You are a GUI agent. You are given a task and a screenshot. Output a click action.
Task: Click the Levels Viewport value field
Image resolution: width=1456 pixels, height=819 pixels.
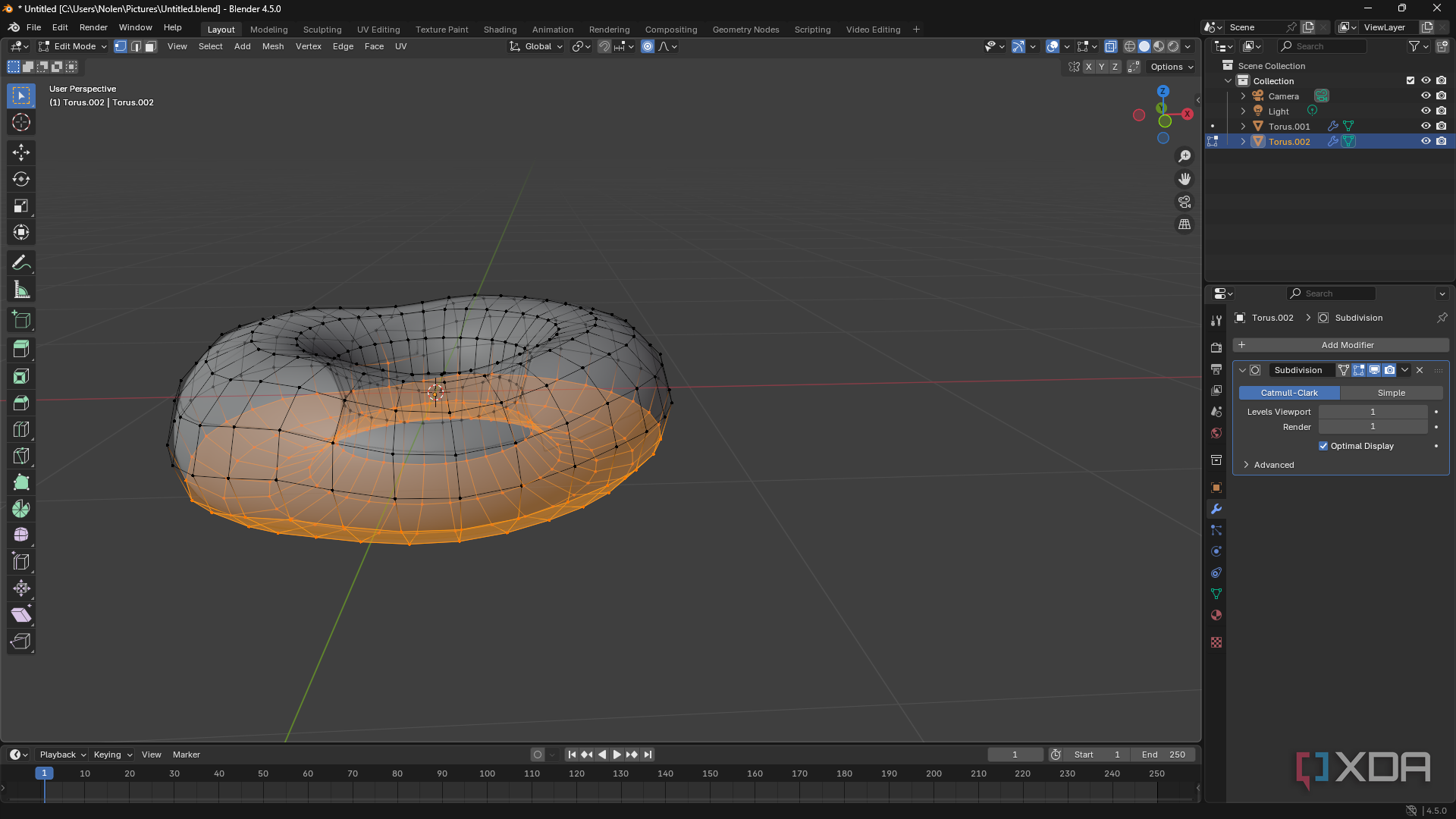click(x=1373, y=412)
